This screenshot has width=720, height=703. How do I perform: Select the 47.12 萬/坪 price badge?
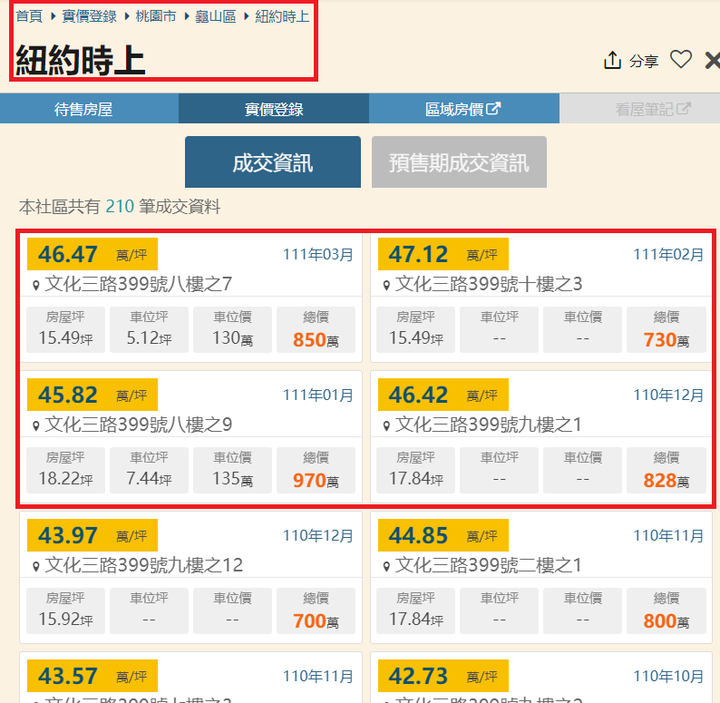[x=443, y=254]
